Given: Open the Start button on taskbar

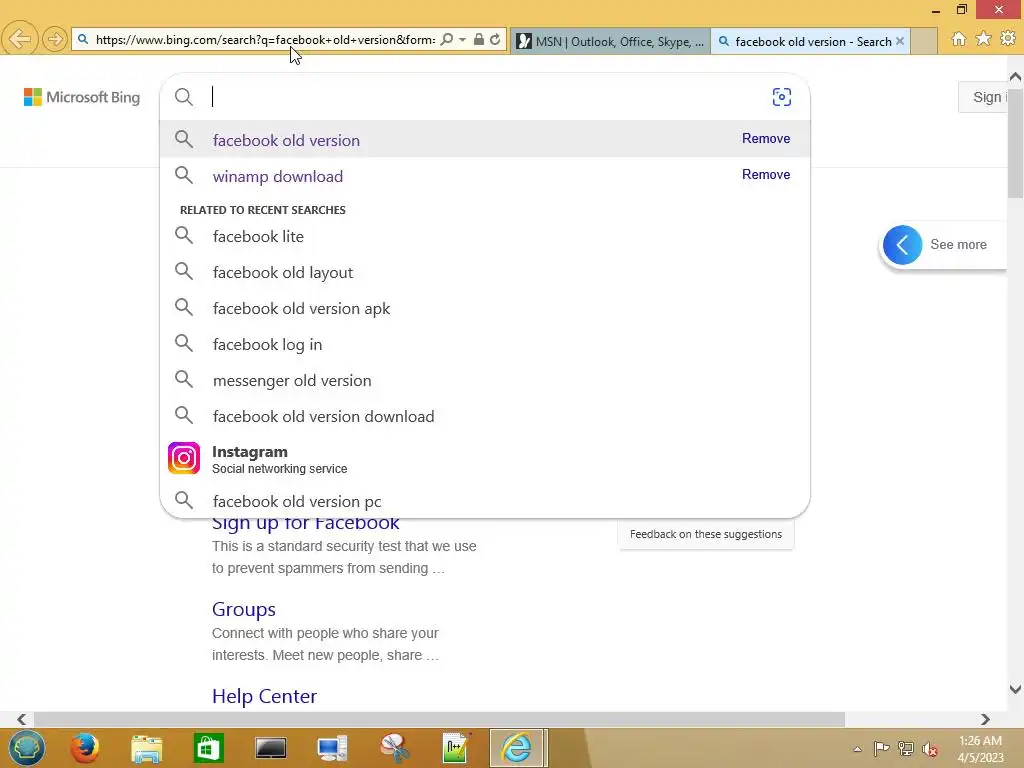Looking at the screenshot, I should [27, 748].
